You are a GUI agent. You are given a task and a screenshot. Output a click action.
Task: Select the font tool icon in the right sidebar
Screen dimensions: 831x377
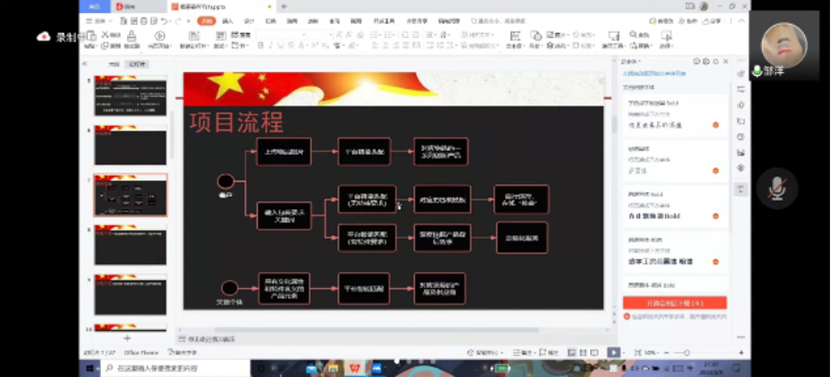741,189
